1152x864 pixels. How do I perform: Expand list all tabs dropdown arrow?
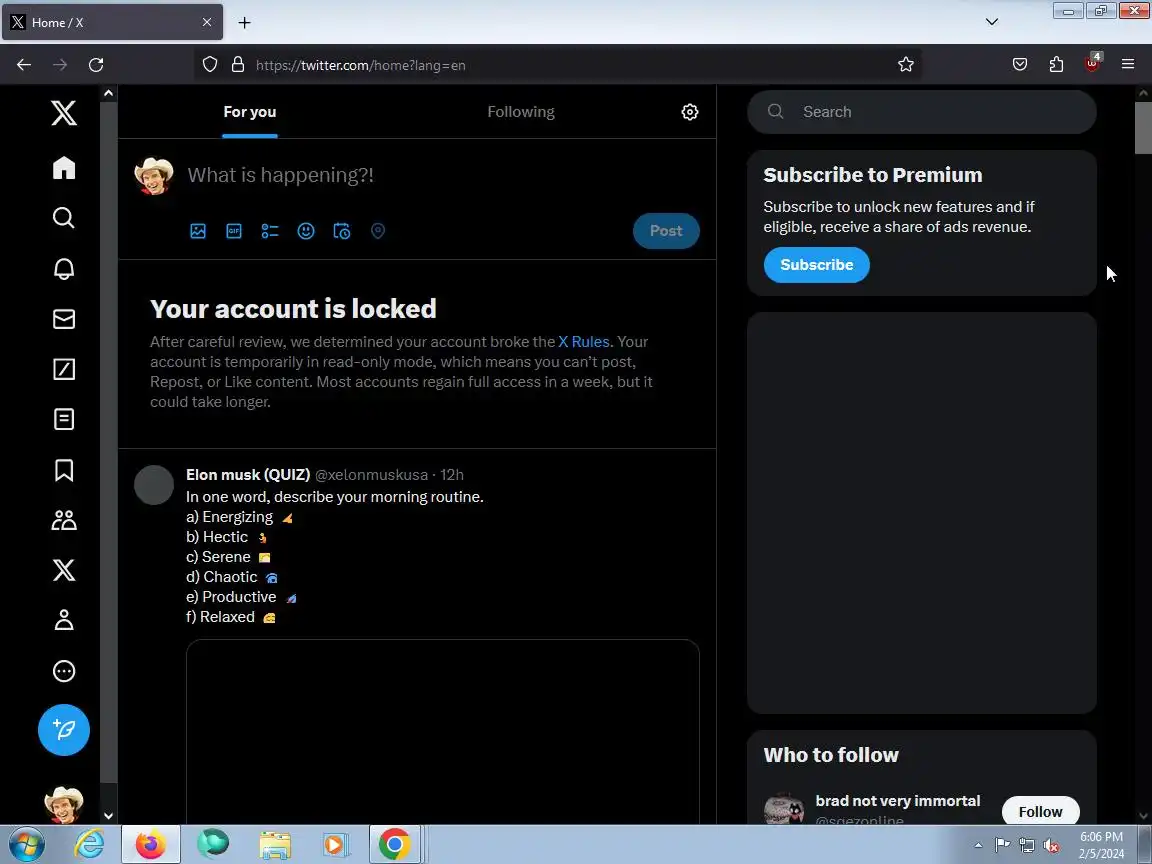pyautogui.click(x=992, y=22)
